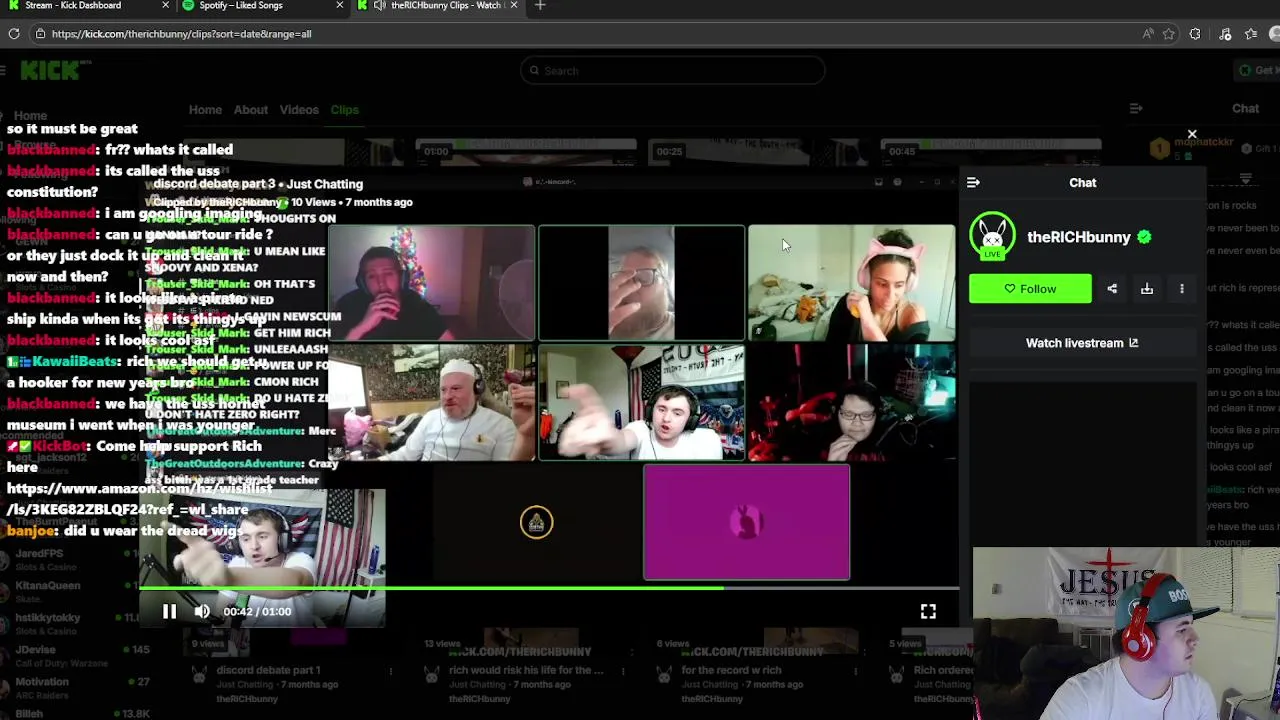Image resolution: width=1280 pixels, height=720 pixels.
Task: Open options for 'discord debate part 1' clip
Action: coord(391,671)
